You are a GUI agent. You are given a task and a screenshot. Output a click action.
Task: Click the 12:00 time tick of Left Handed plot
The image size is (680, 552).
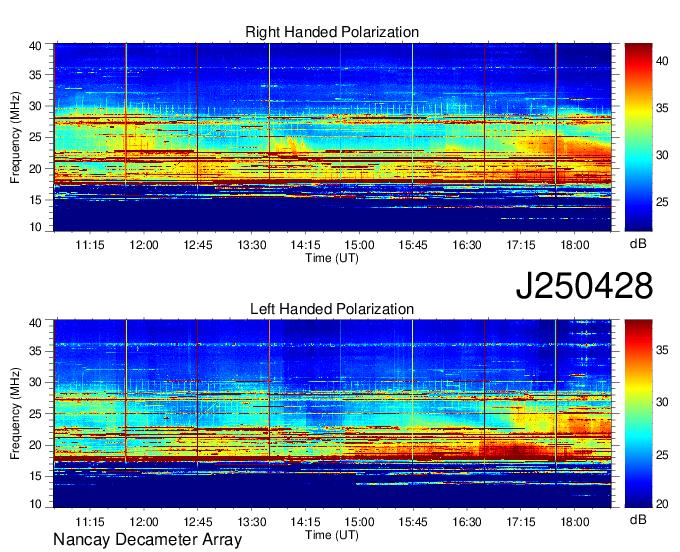144,522
